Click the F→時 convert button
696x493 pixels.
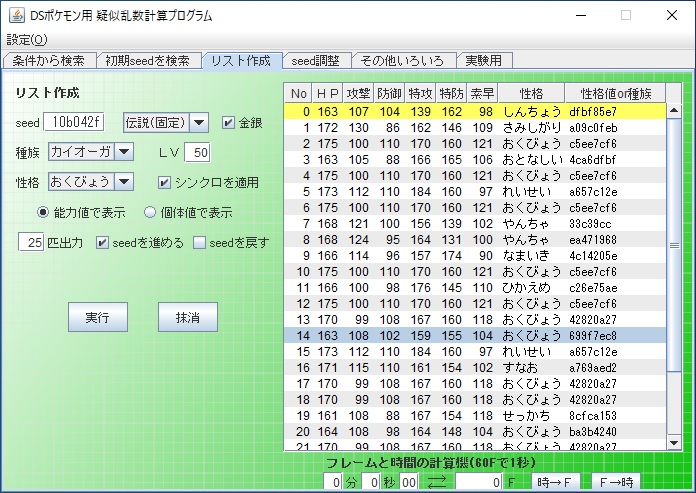616,482
